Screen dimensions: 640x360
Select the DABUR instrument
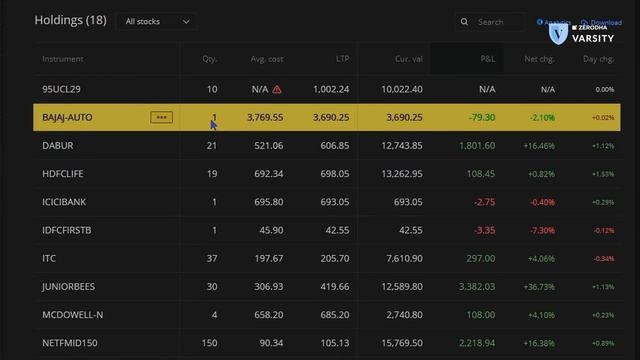coord(58,146)
